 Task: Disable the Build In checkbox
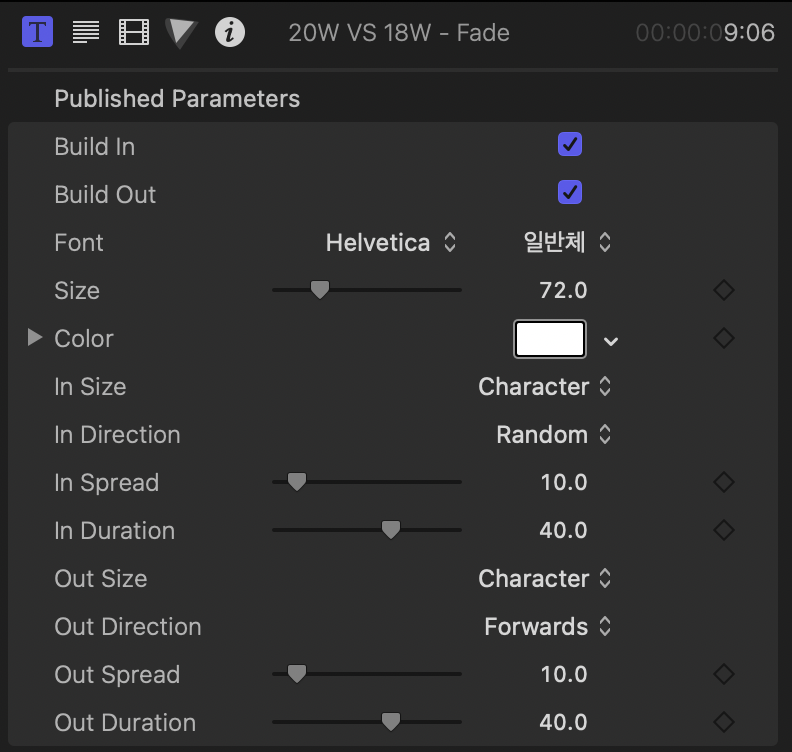(570, 145)
